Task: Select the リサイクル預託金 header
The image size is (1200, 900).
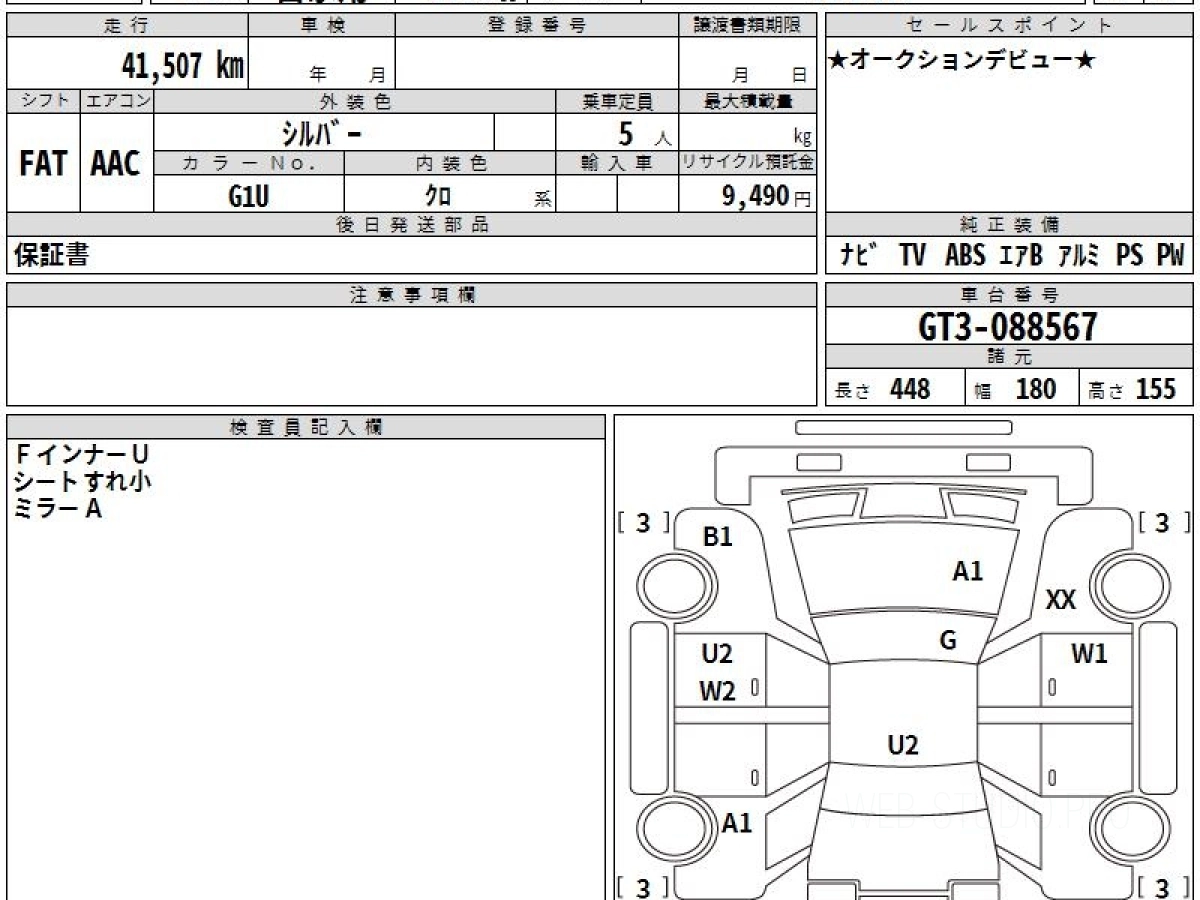Action: click(x=748, y=163)
